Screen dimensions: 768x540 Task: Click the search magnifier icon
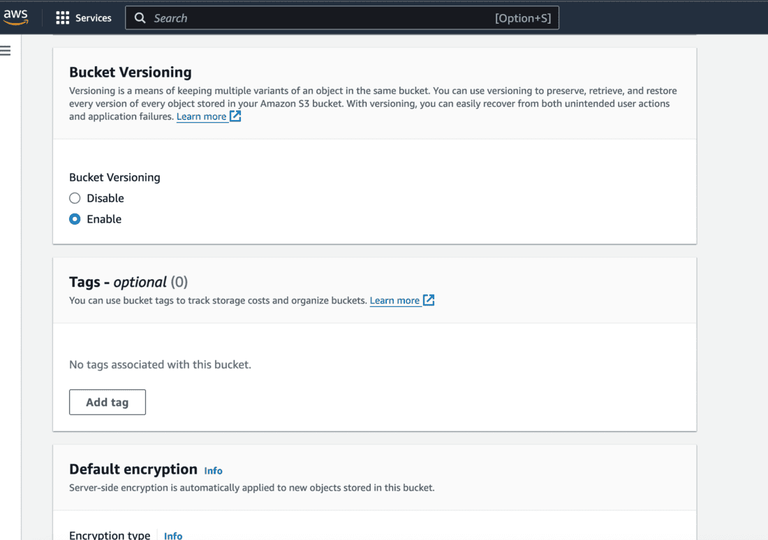[x=140, y=18]
